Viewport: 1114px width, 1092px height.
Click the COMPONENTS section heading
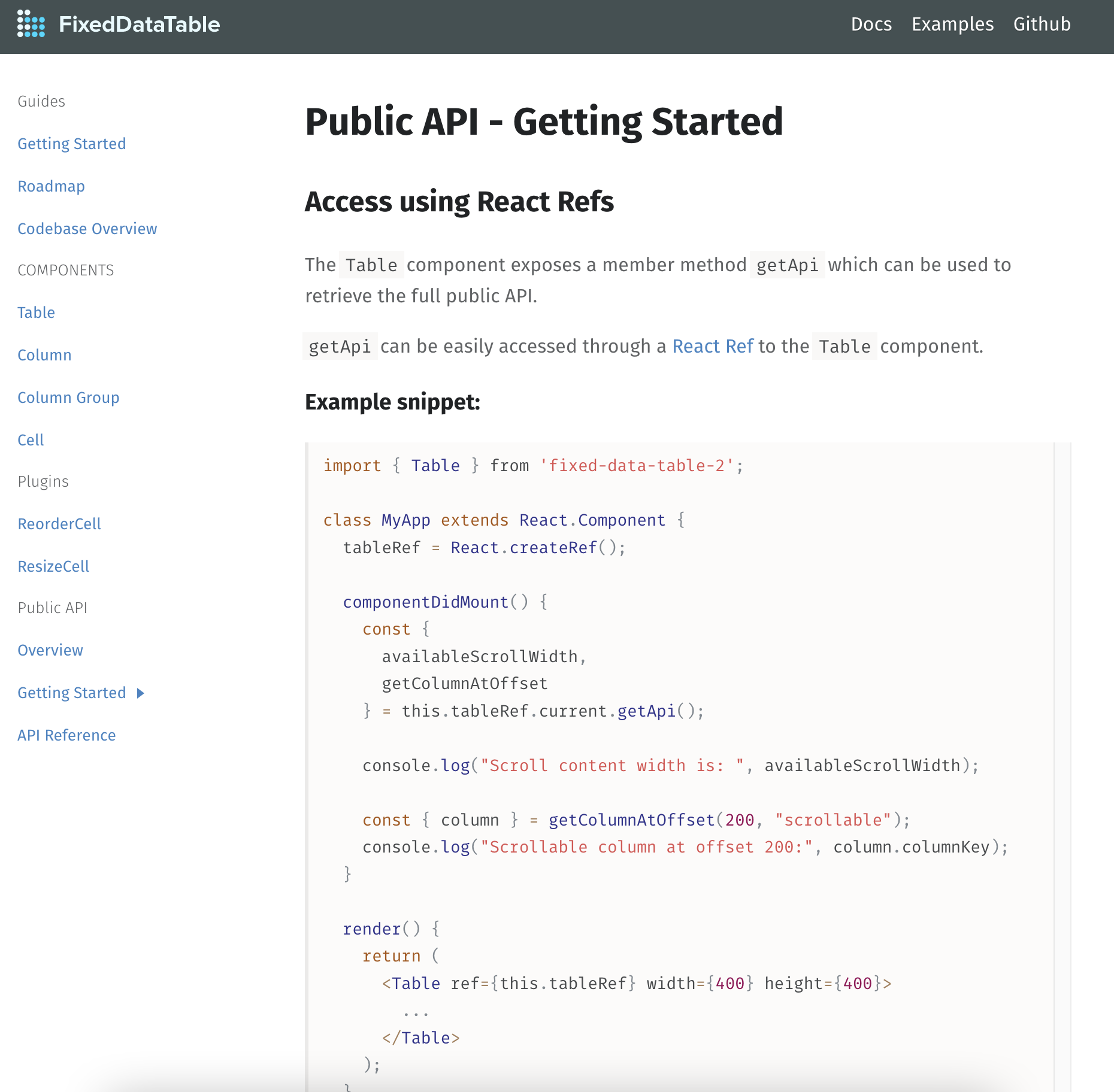click(x=66, y=270)
